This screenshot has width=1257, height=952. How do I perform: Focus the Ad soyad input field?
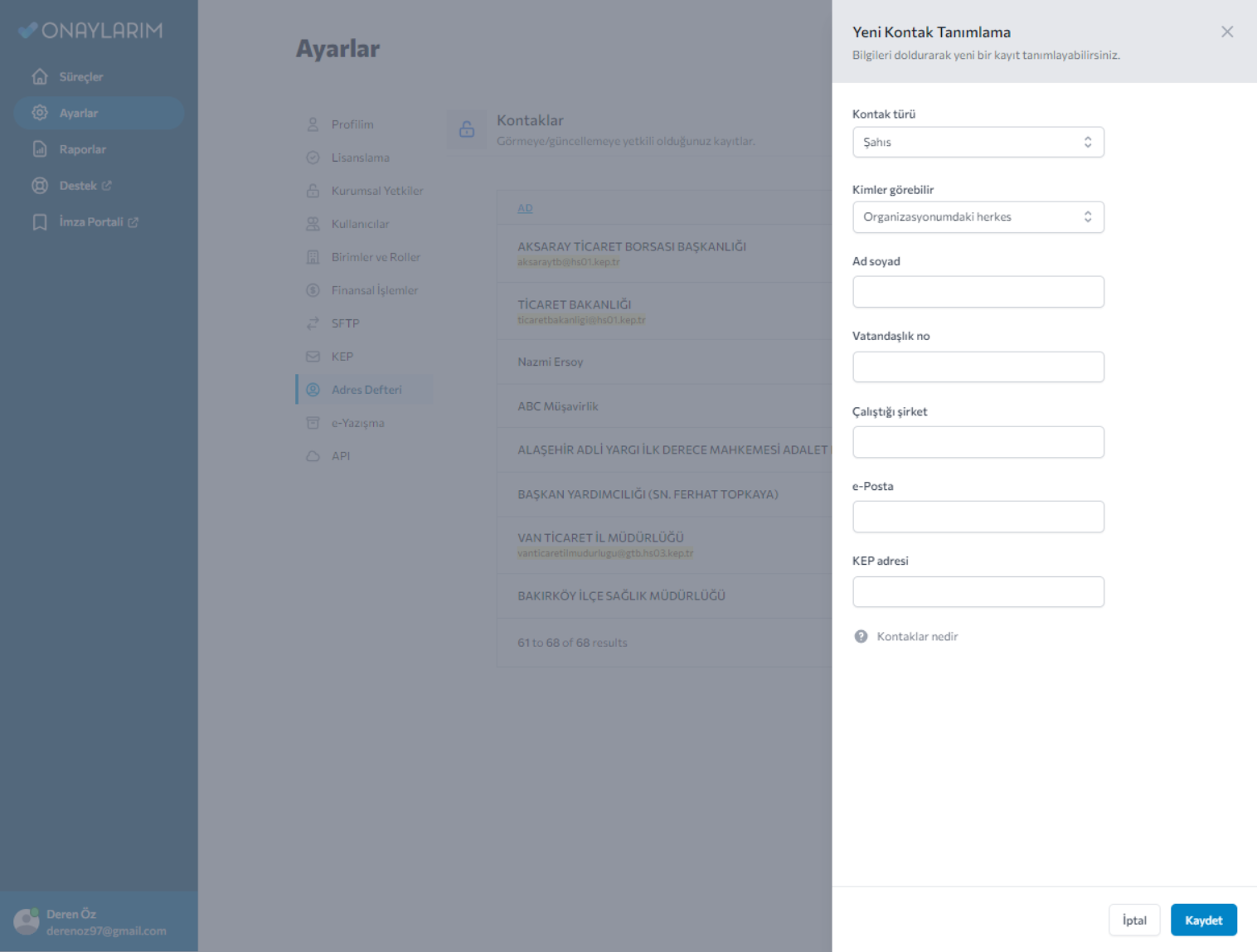[x=978, y=292]
